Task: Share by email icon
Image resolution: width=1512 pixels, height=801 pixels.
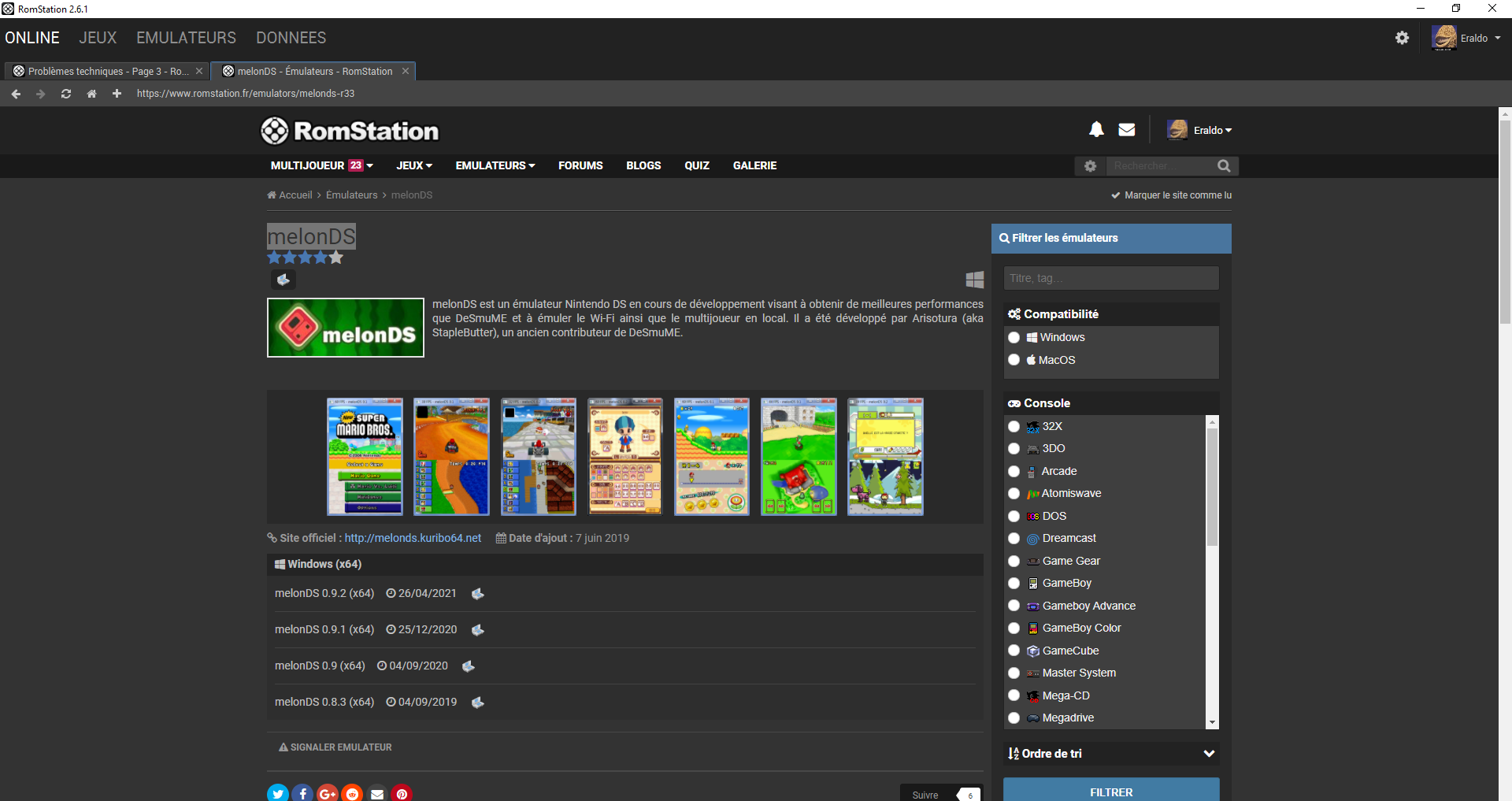Action: [x=377, y=793]
